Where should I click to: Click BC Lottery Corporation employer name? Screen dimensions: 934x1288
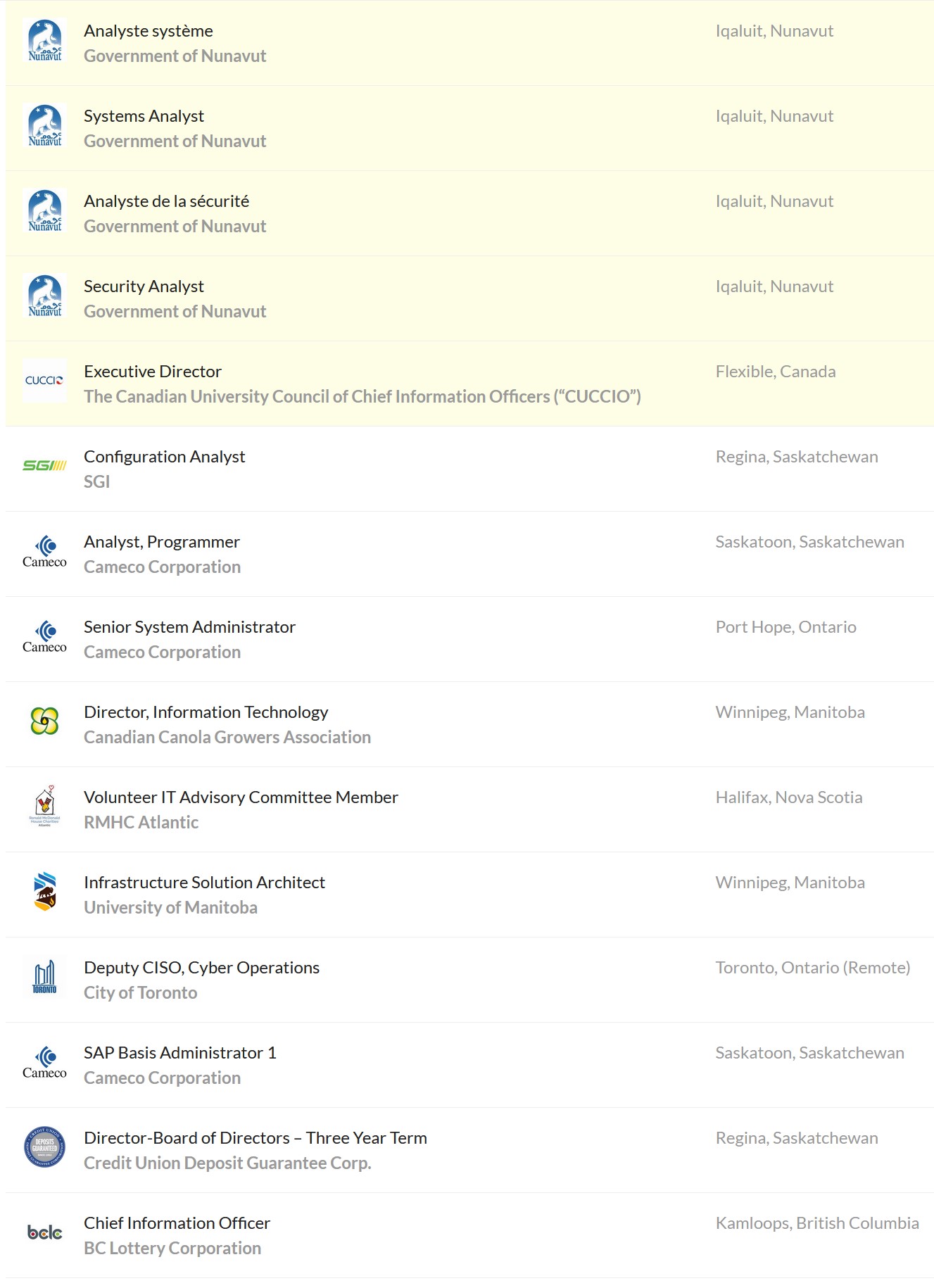click(172, 1249)
